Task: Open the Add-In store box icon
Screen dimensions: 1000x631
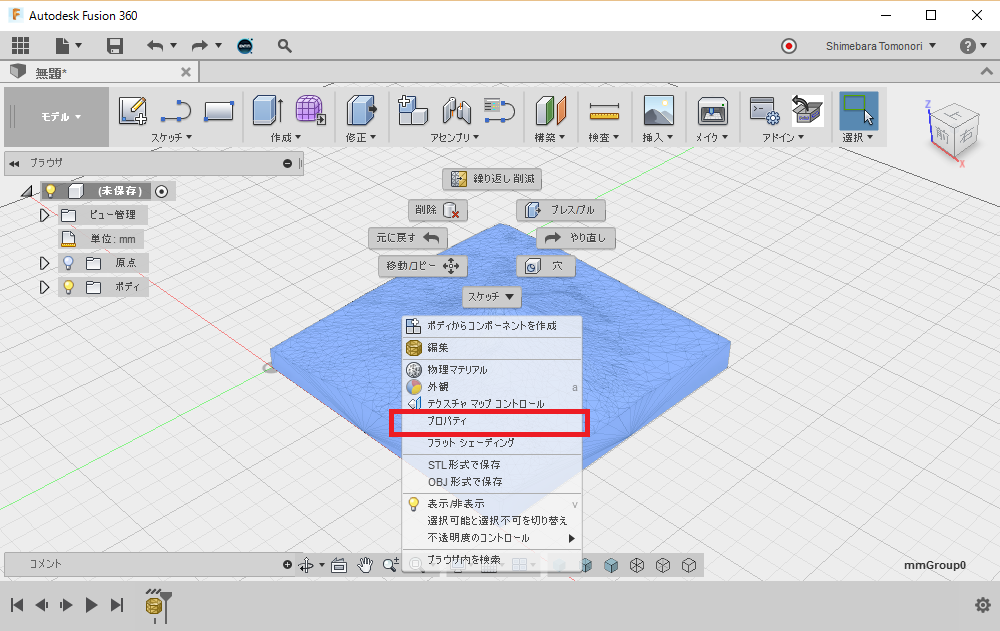Action: click(x=807, y=110)
